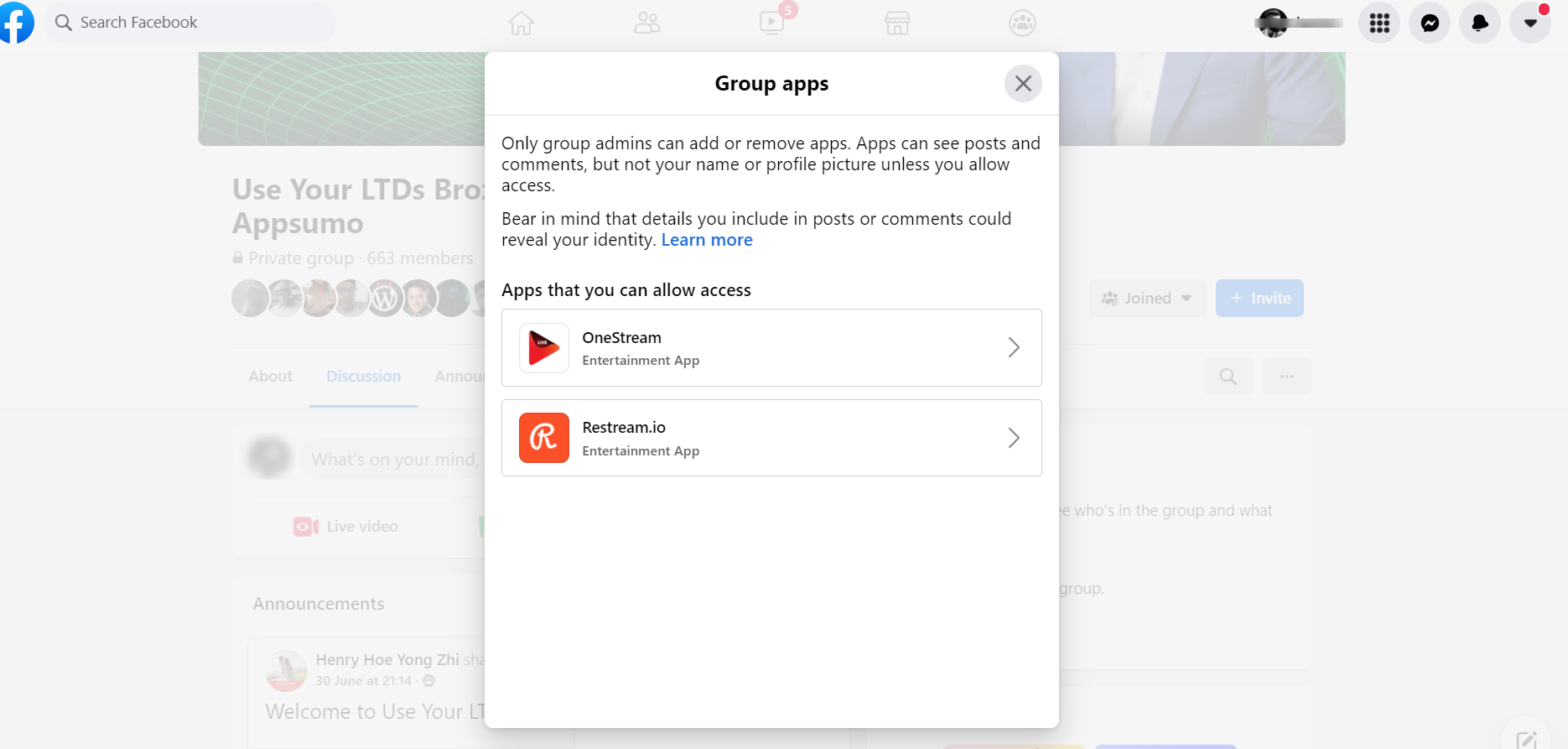The image size is (1568, 749).
Task: Select the OneStream app name text
Action: (622, 338)
